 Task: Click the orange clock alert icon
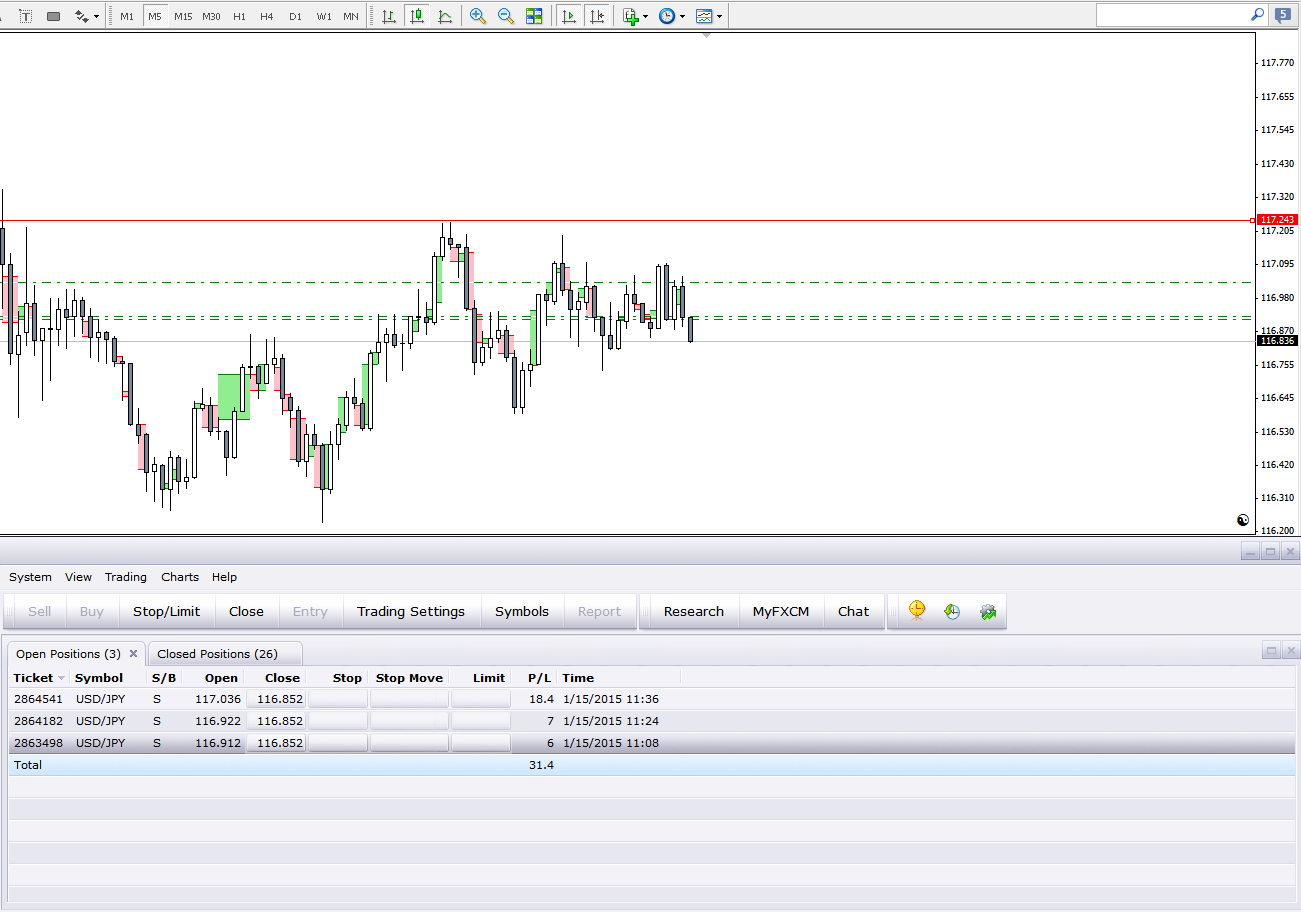tap(917, 611)
